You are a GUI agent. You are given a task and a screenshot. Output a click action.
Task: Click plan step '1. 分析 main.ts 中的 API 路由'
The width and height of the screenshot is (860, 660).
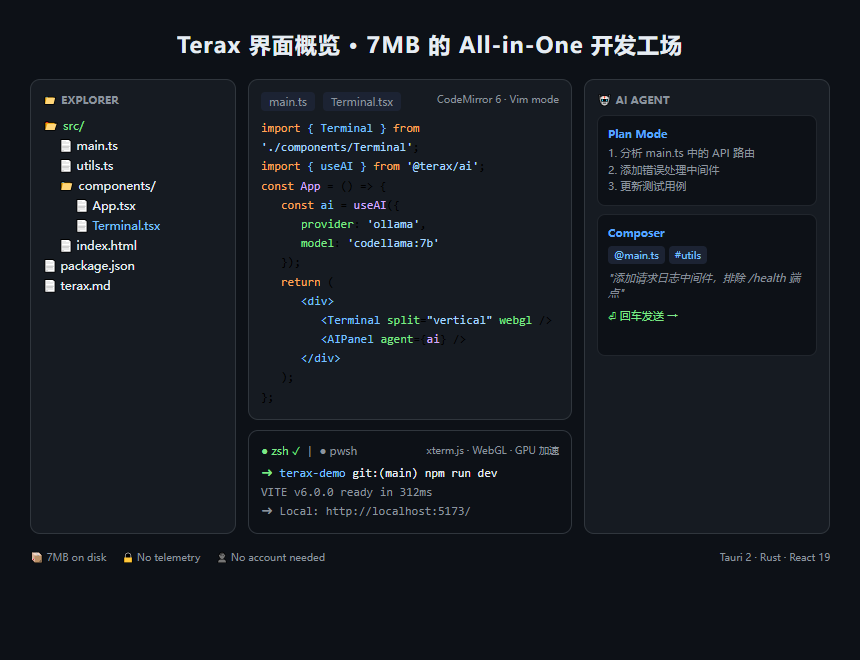681,153
